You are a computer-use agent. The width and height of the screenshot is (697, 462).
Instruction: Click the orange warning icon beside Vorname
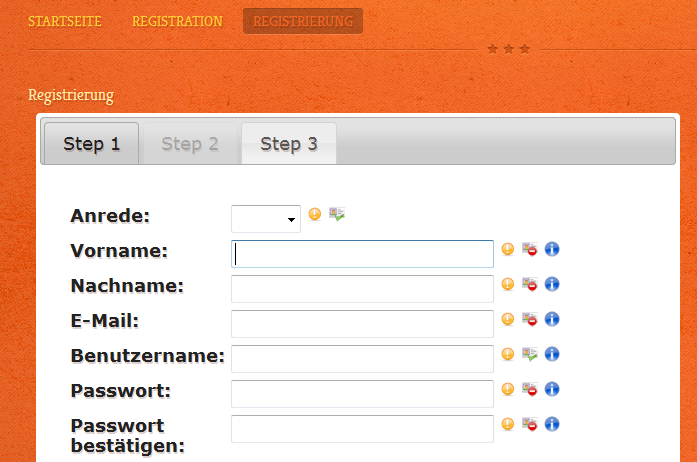[x=508, y=249]
